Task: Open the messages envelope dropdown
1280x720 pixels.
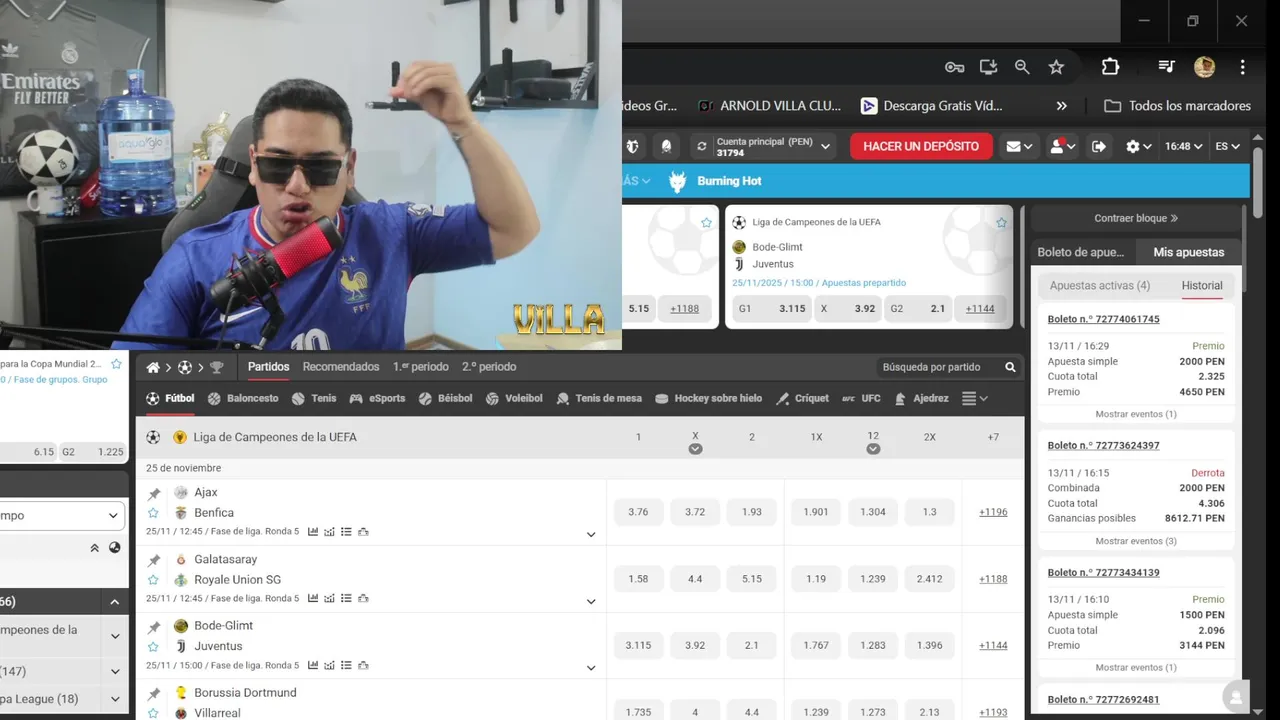Action: 1020,146
